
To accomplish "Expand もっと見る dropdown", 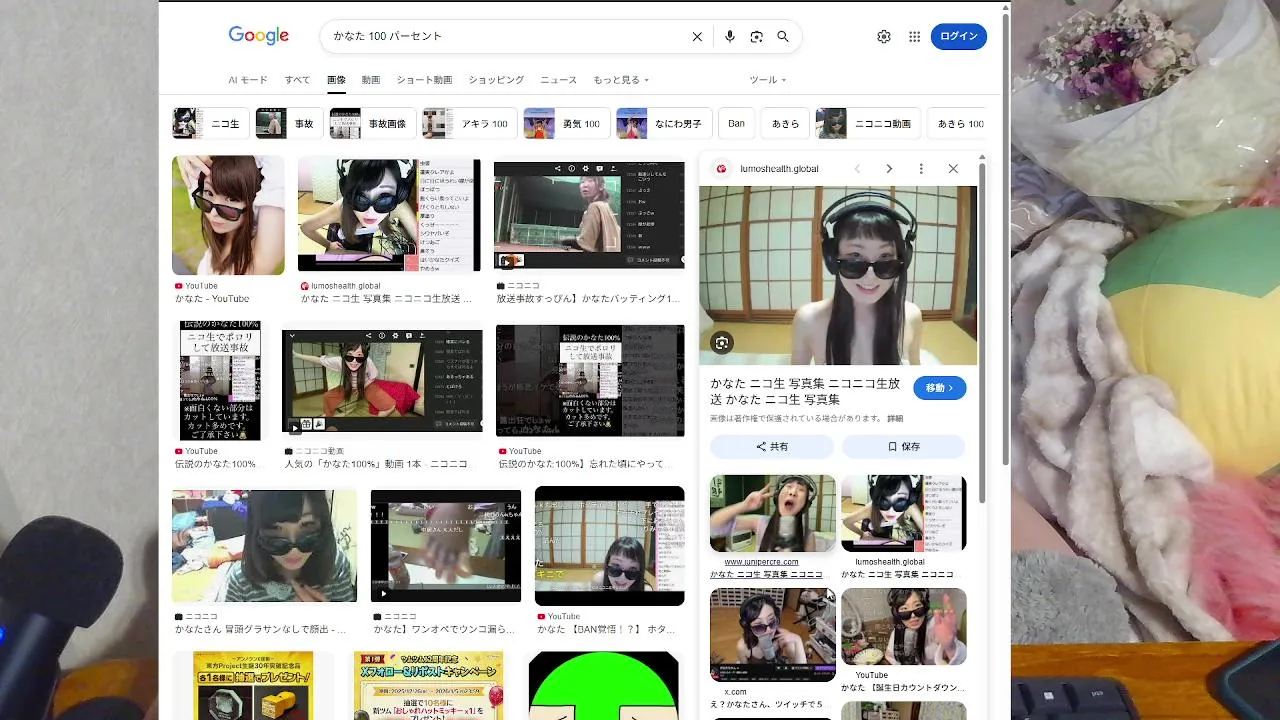I will click(621, 80).
